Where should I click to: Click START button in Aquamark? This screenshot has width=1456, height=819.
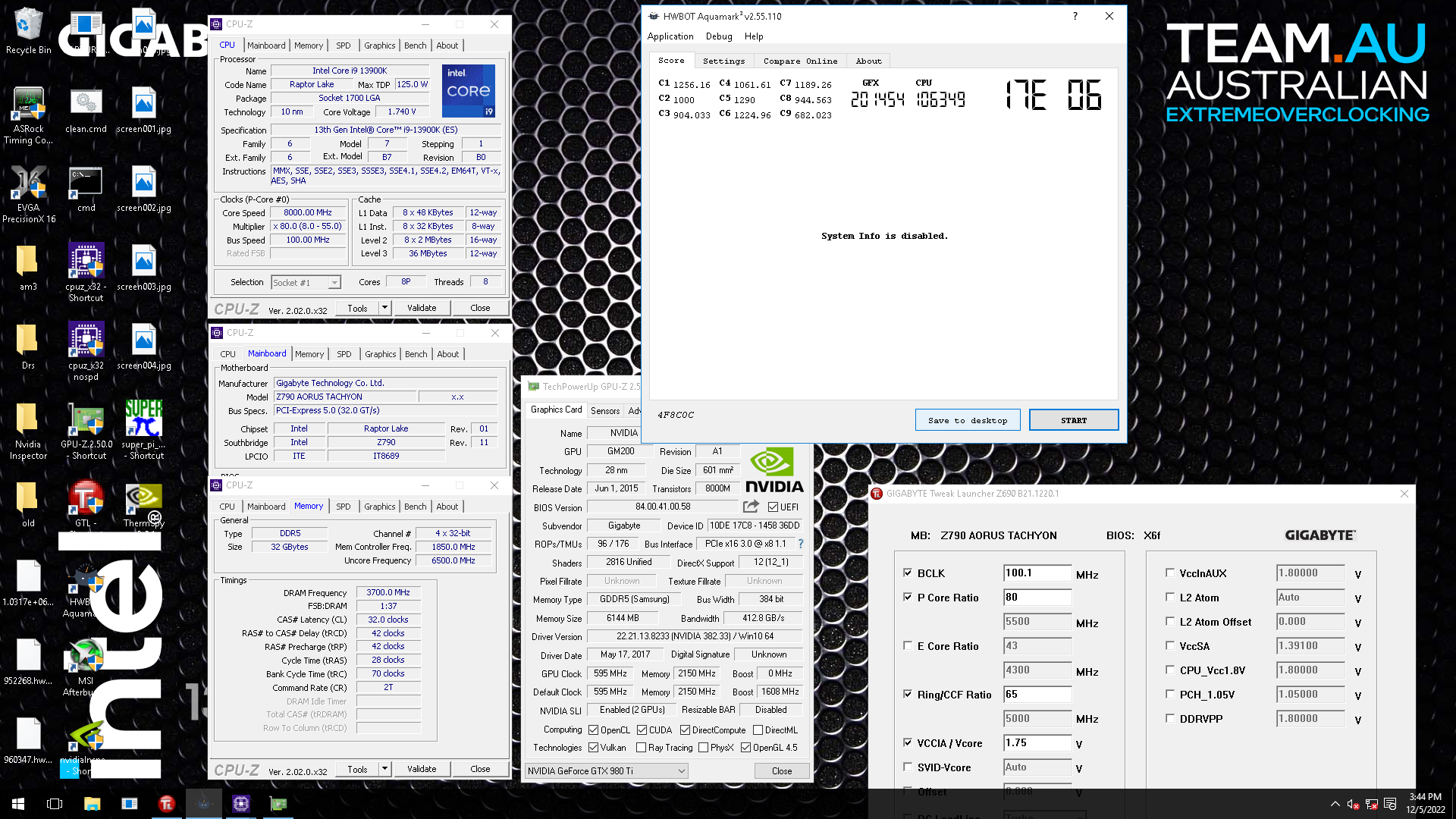coord(1074,420)
